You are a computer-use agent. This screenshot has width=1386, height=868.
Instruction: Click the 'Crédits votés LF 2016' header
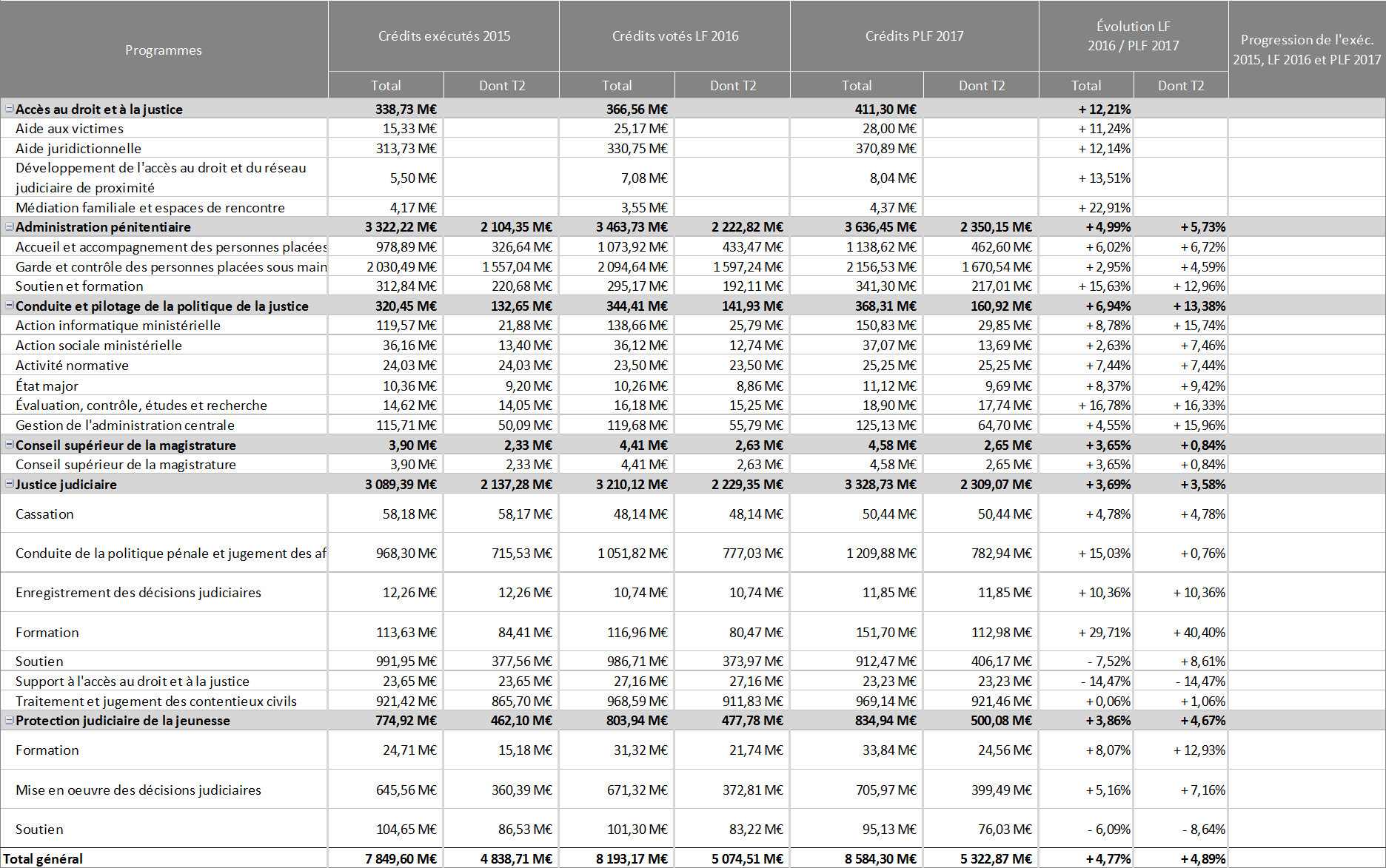674,36
